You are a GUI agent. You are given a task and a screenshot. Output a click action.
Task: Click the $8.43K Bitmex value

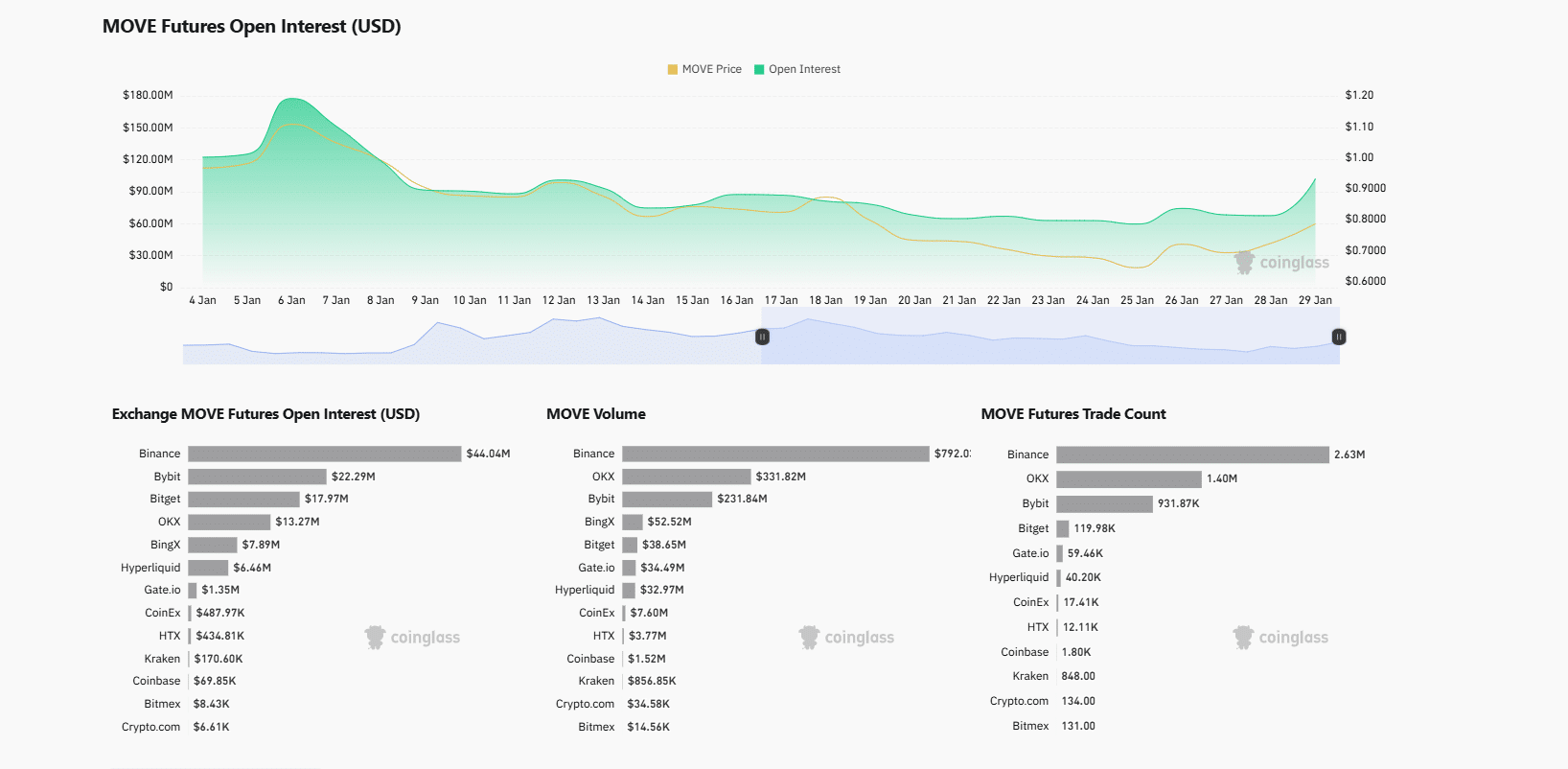[212, 704]
